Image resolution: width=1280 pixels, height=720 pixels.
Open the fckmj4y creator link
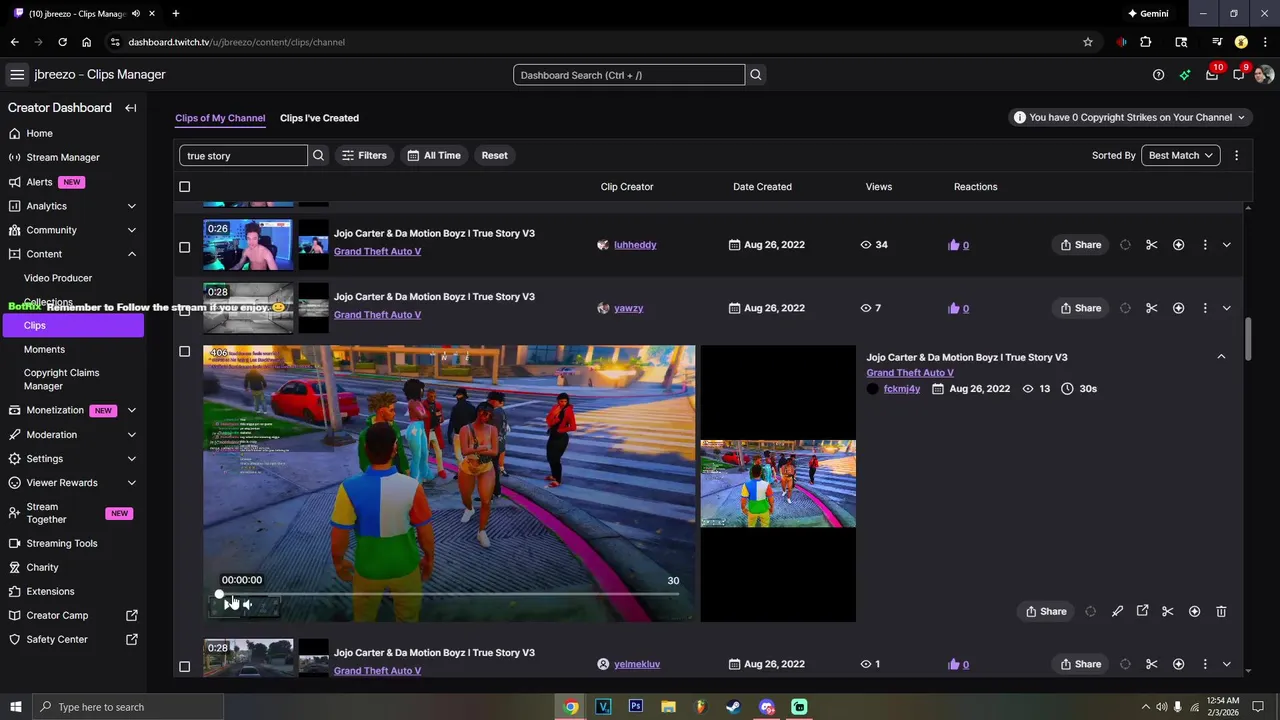coord(901,389)
